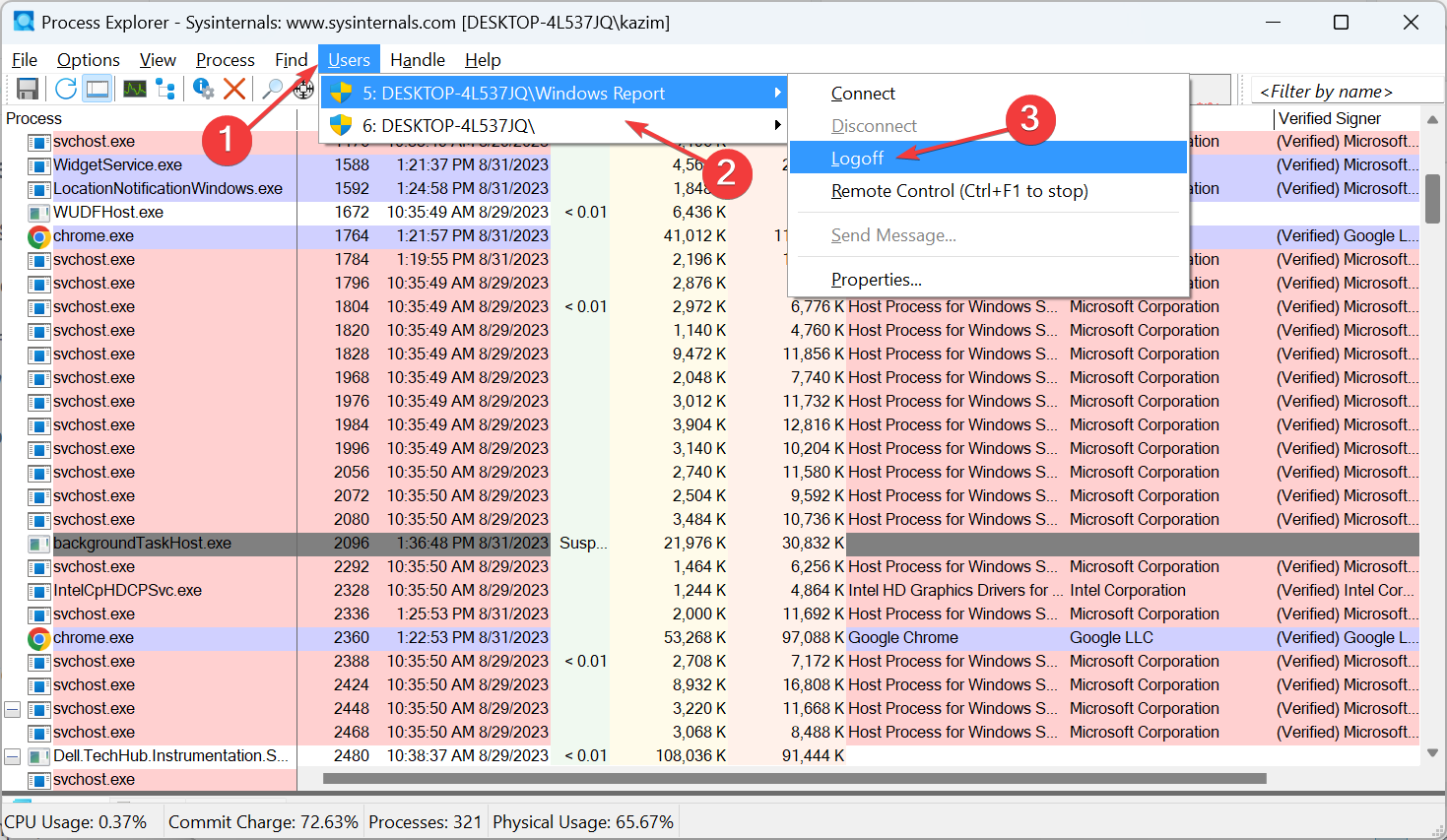The height and width of the screenshot is (840, 1447).
Task: Open the Handle menu
Action: [x=417, y=60]
